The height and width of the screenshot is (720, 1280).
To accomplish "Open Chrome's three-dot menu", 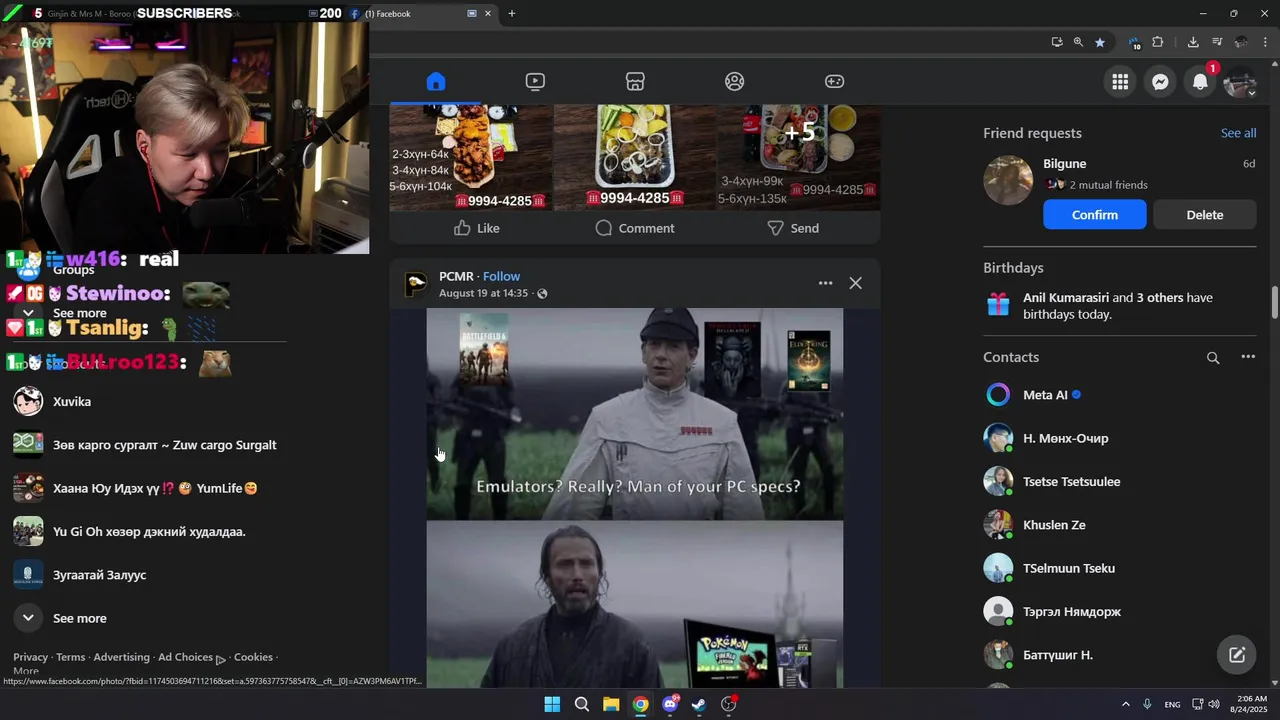I will coord(1265,42).
